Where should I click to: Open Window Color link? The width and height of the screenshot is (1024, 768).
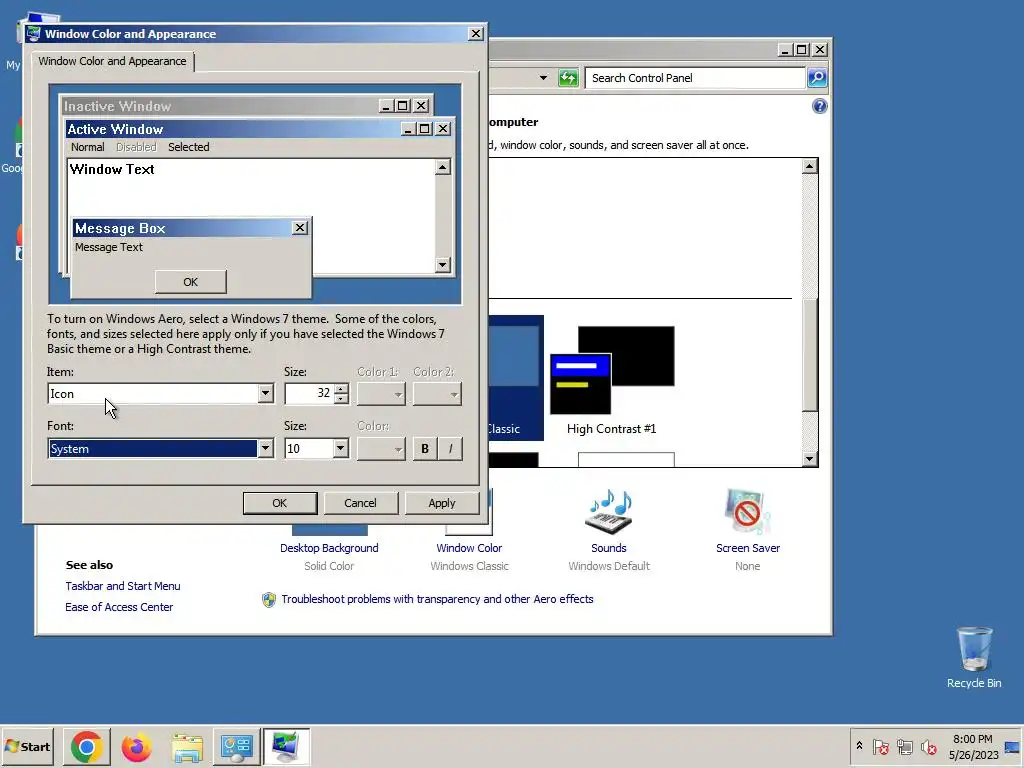(x=469, y=548)
